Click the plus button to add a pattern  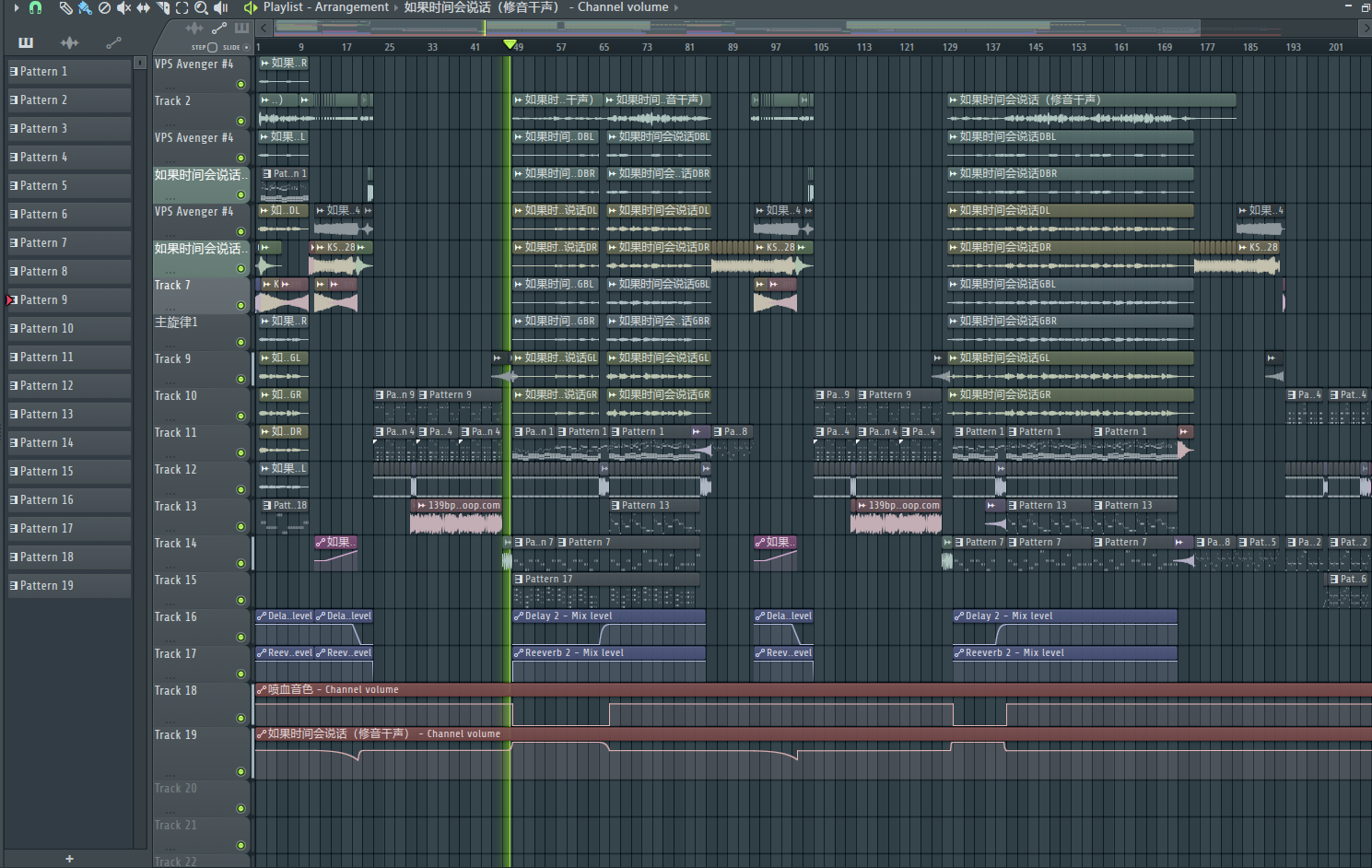[x=69, y=859]
